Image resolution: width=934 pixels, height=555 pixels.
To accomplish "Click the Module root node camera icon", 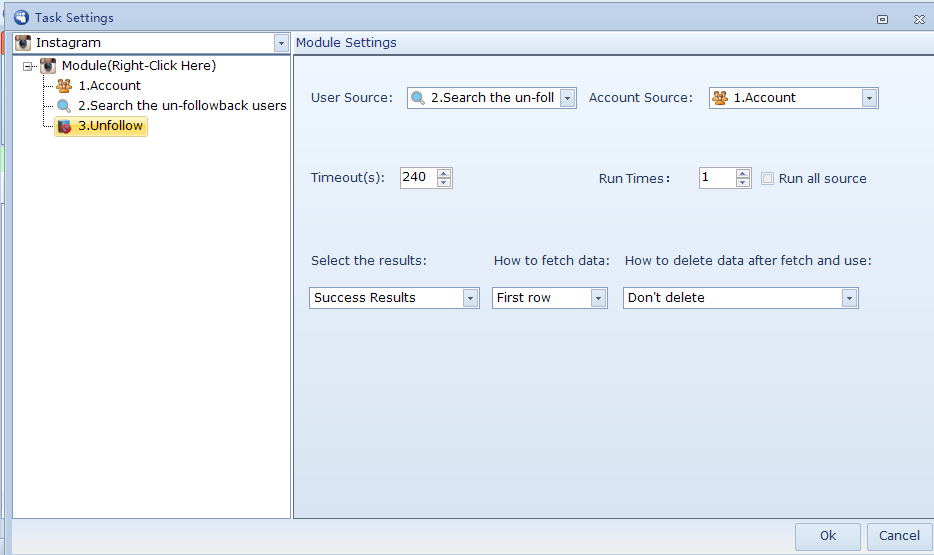I will tap(48, 66).
